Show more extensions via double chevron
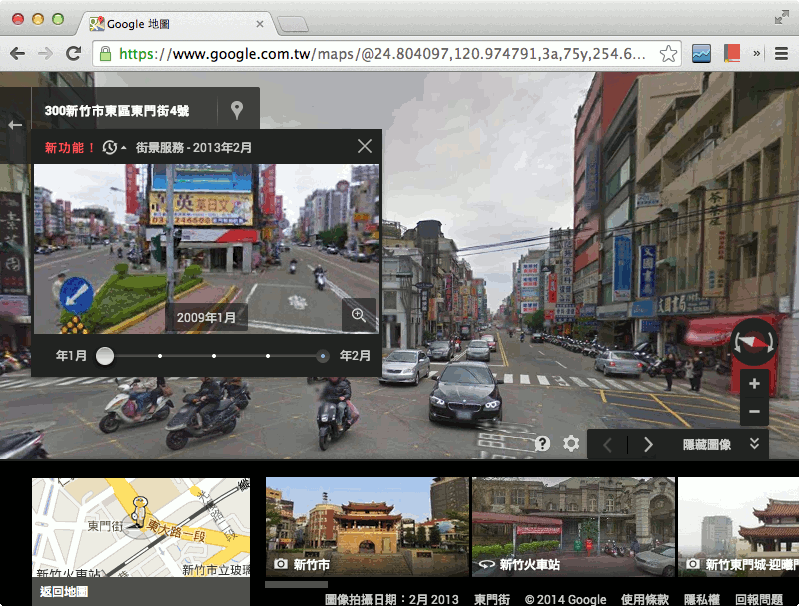 click(x=757, y=53)
